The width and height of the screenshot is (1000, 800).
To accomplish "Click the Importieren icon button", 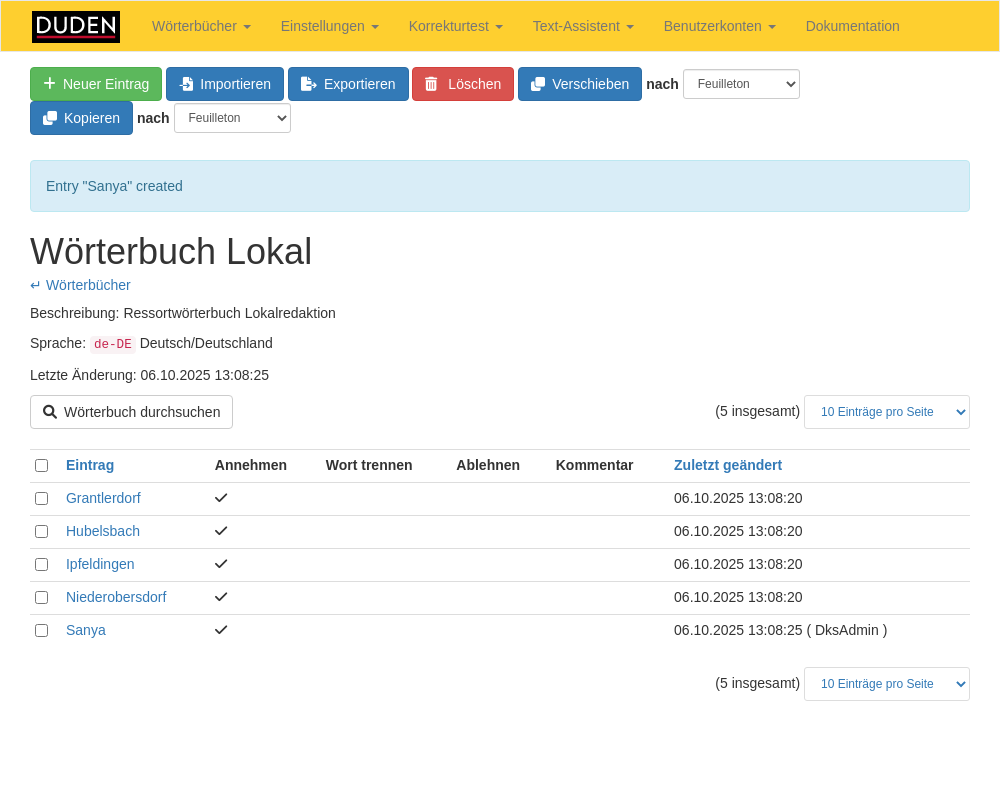I will tap(186, 84).
